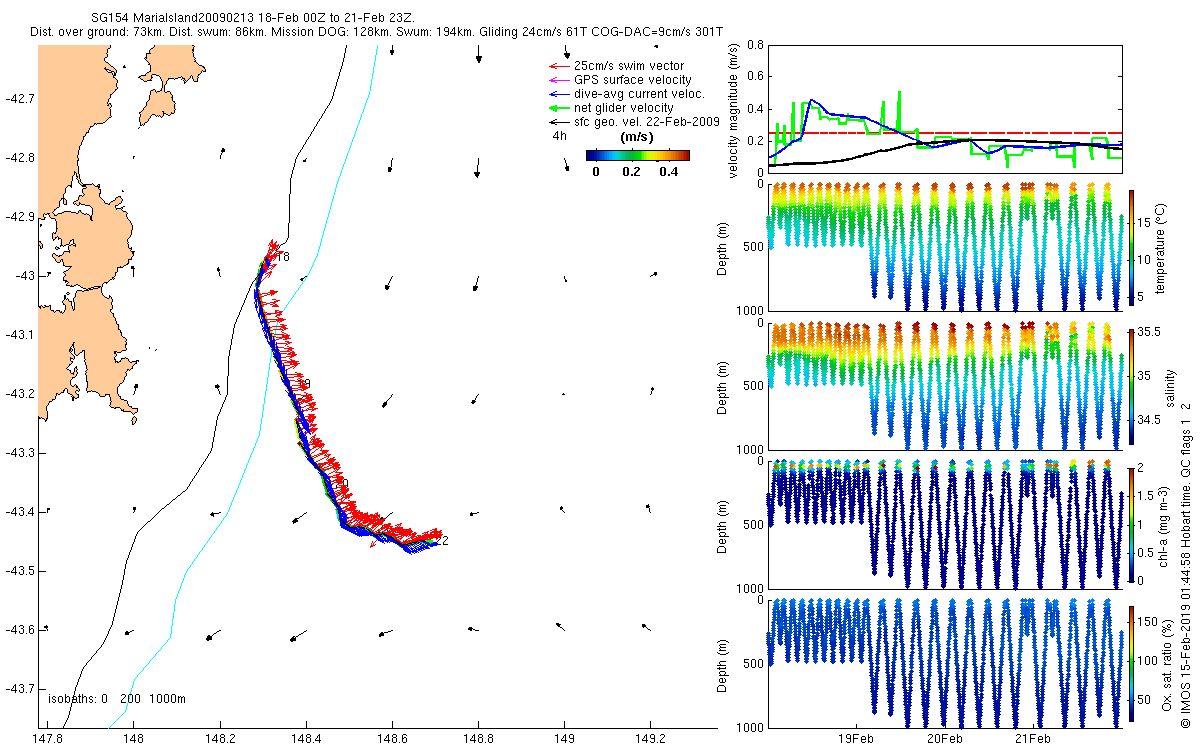Click the '35.5' salinity colorbar tick
The width and height of the screenshot is (1200, 750).
(1150, 333)
